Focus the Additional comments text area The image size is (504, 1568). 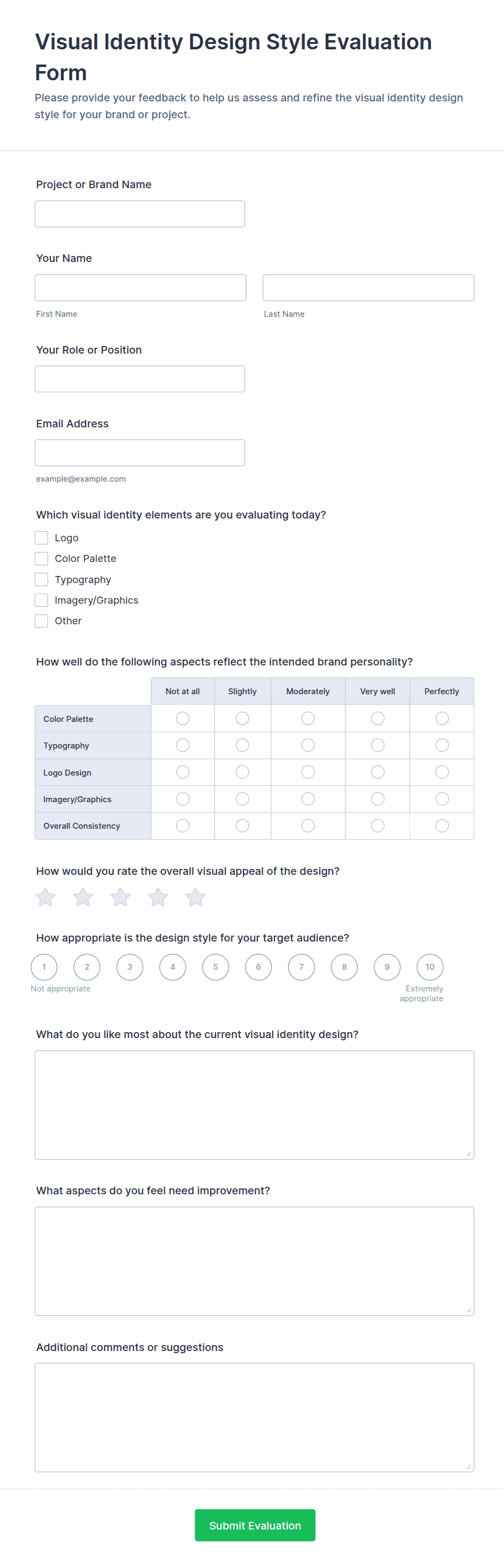pos(254,1418)
